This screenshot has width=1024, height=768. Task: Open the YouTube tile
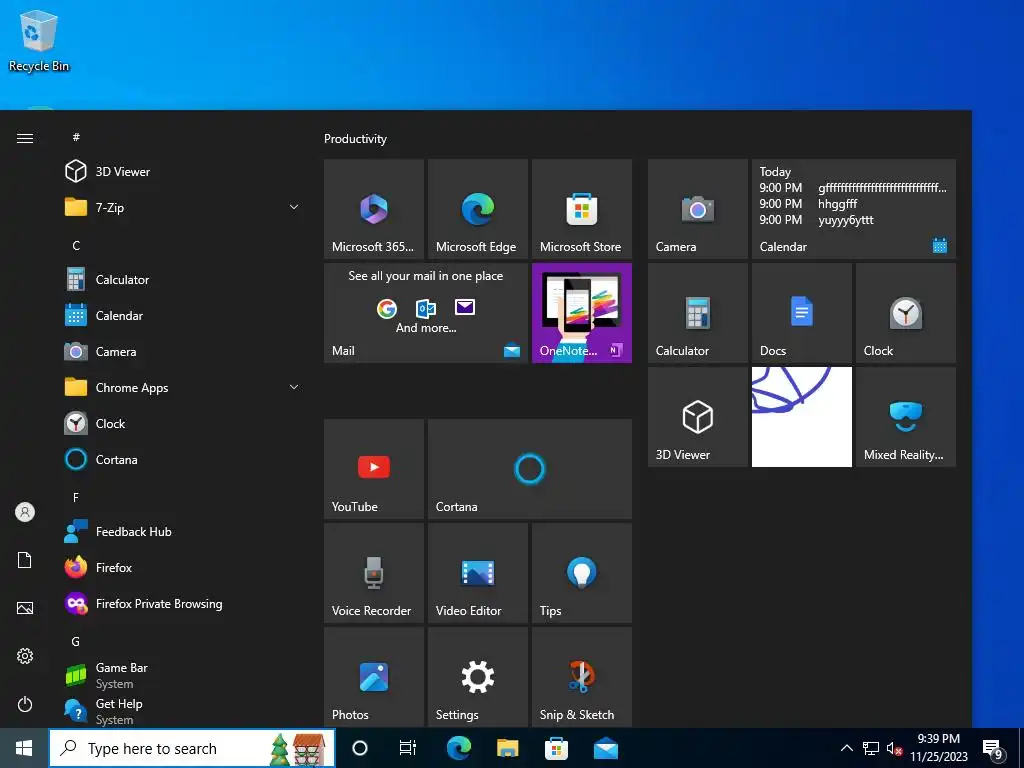(374, 469)
